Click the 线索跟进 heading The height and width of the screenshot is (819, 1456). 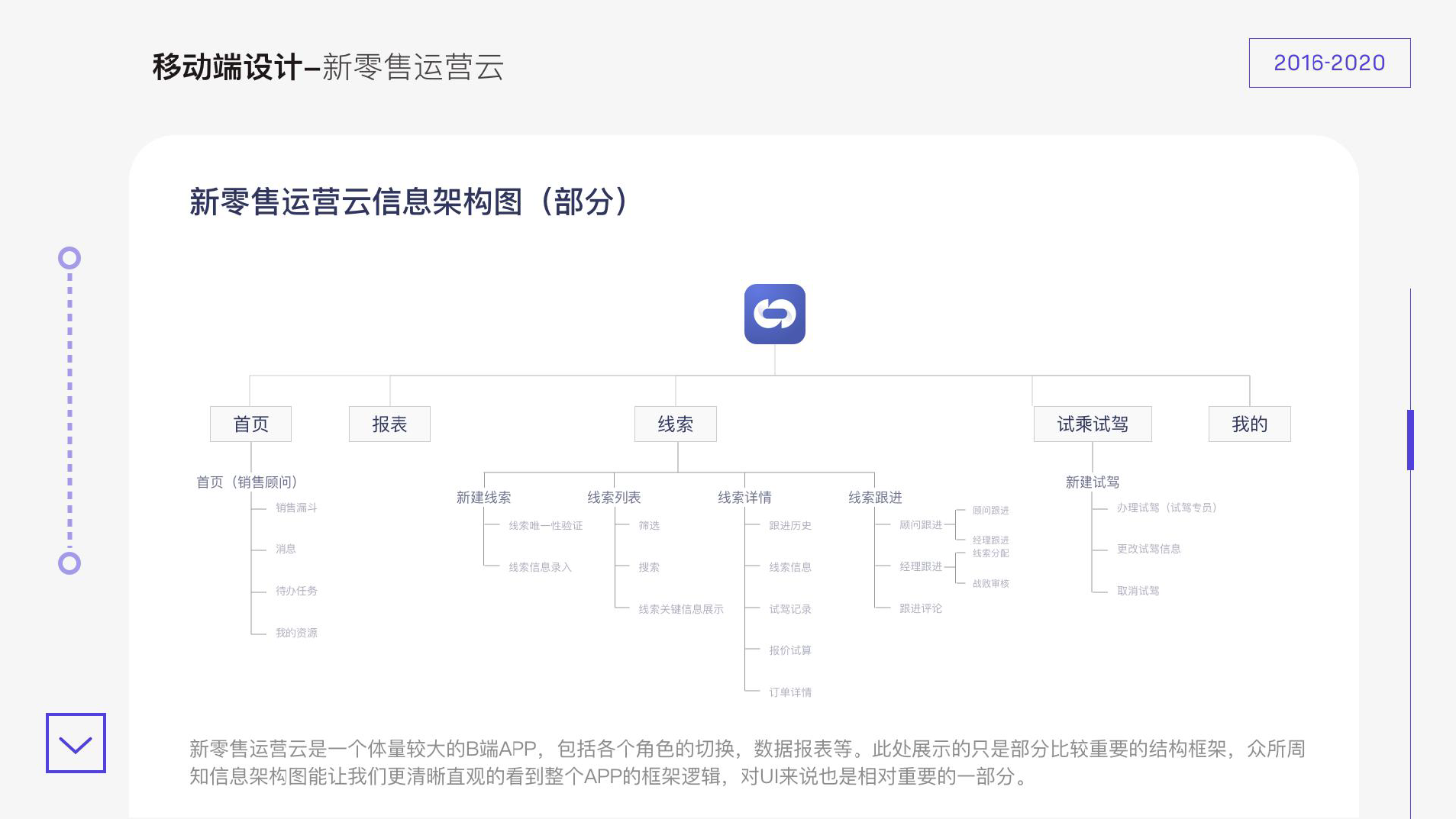pyautogui.click(x=875, y=498)
